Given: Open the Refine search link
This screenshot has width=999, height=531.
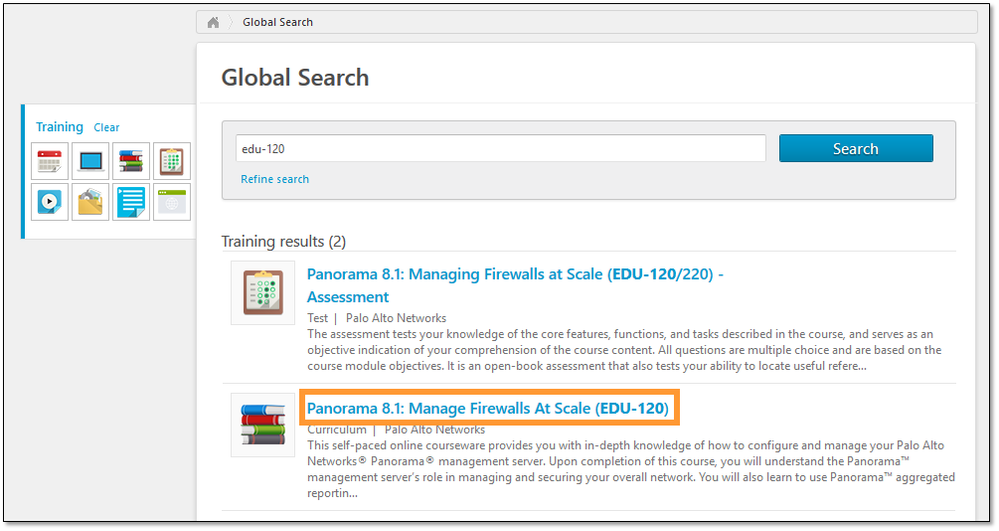Looking at the screenshot, I should [x=275, y=179].
